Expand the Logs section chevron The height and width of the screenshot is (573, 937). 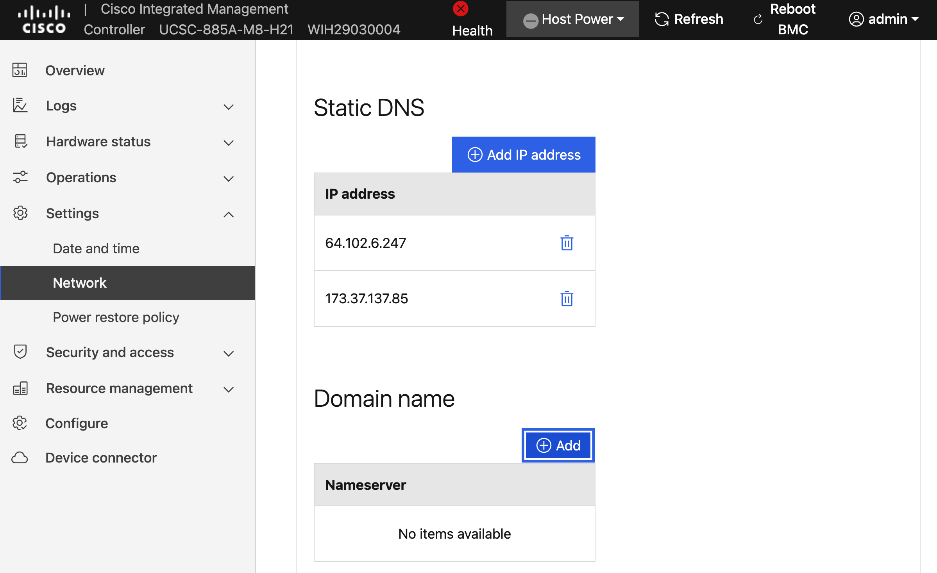228,107
